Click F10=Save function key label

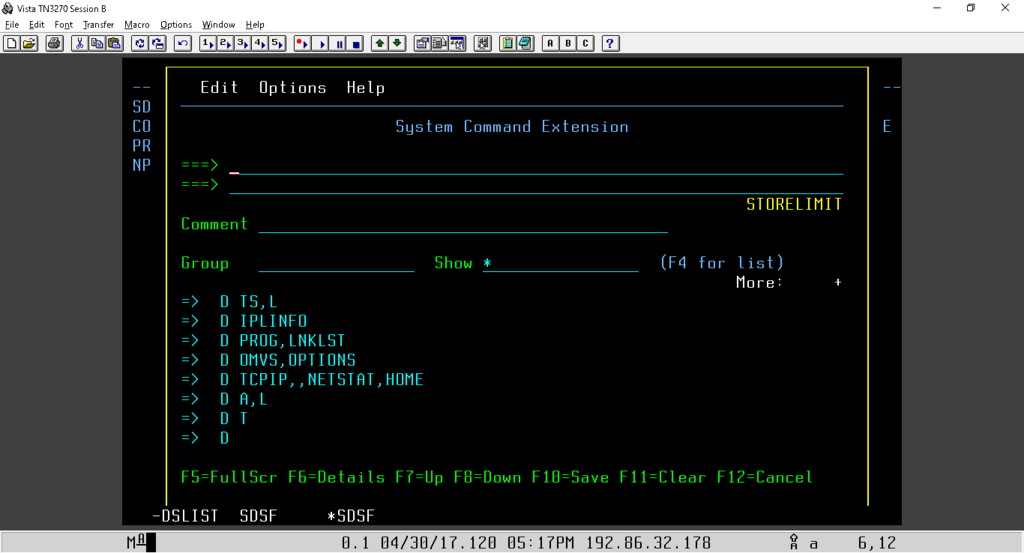(x=570, y=478)
